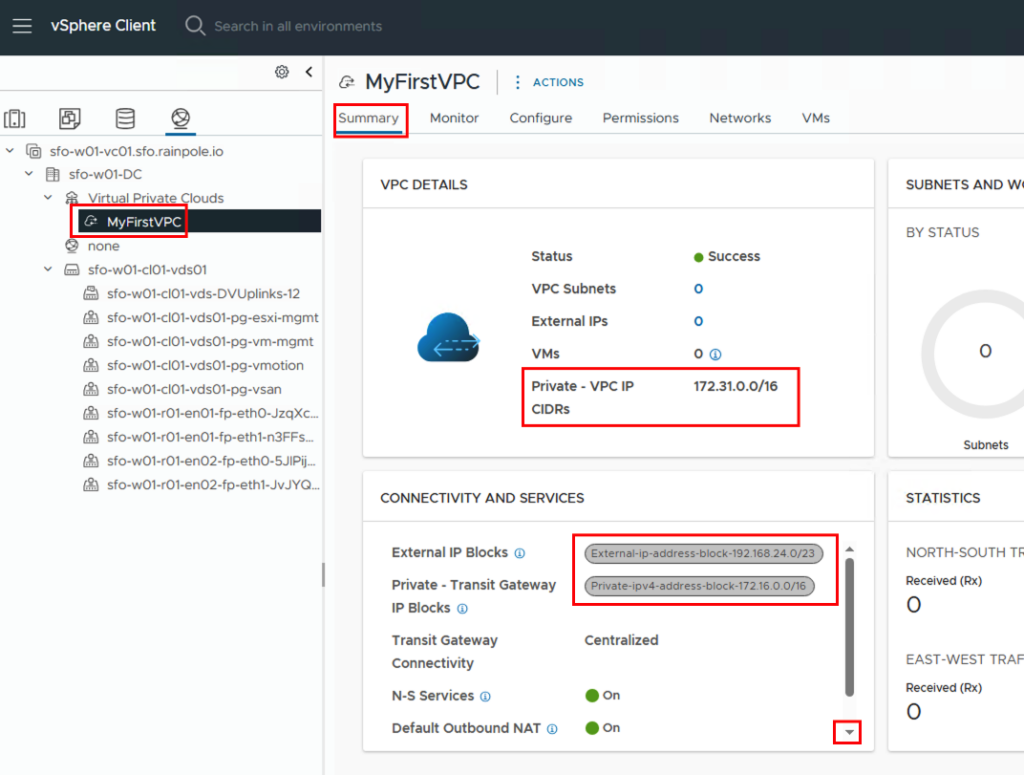This screenshot has height=775, width=1024.
Task: Collapse the left navigation panel
Action: tap(308, 72)
